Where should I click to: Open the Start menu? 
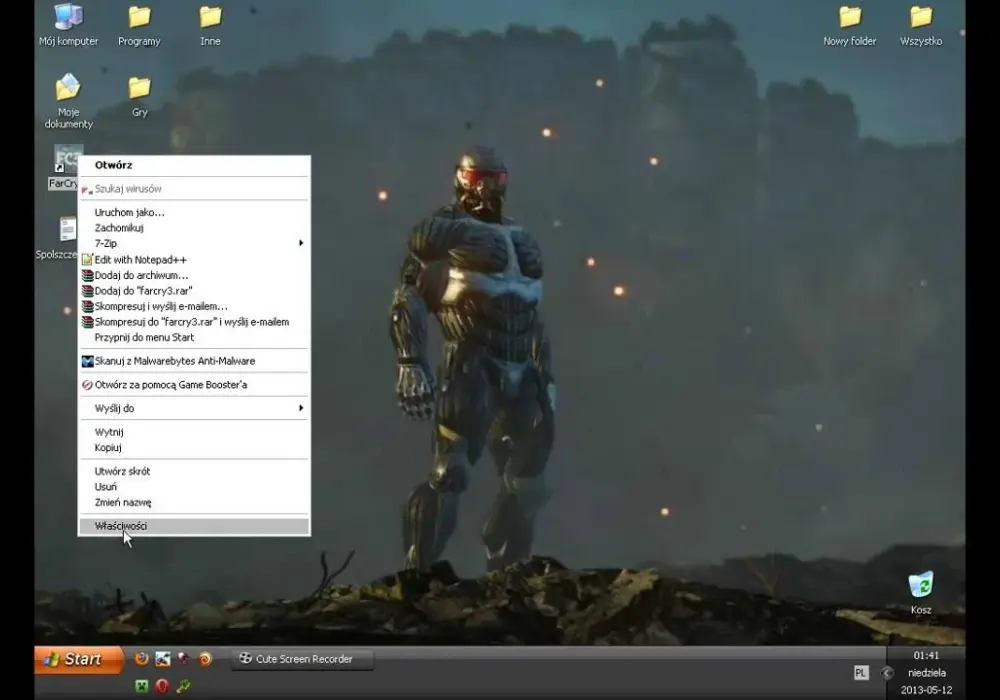coord(79,659)
